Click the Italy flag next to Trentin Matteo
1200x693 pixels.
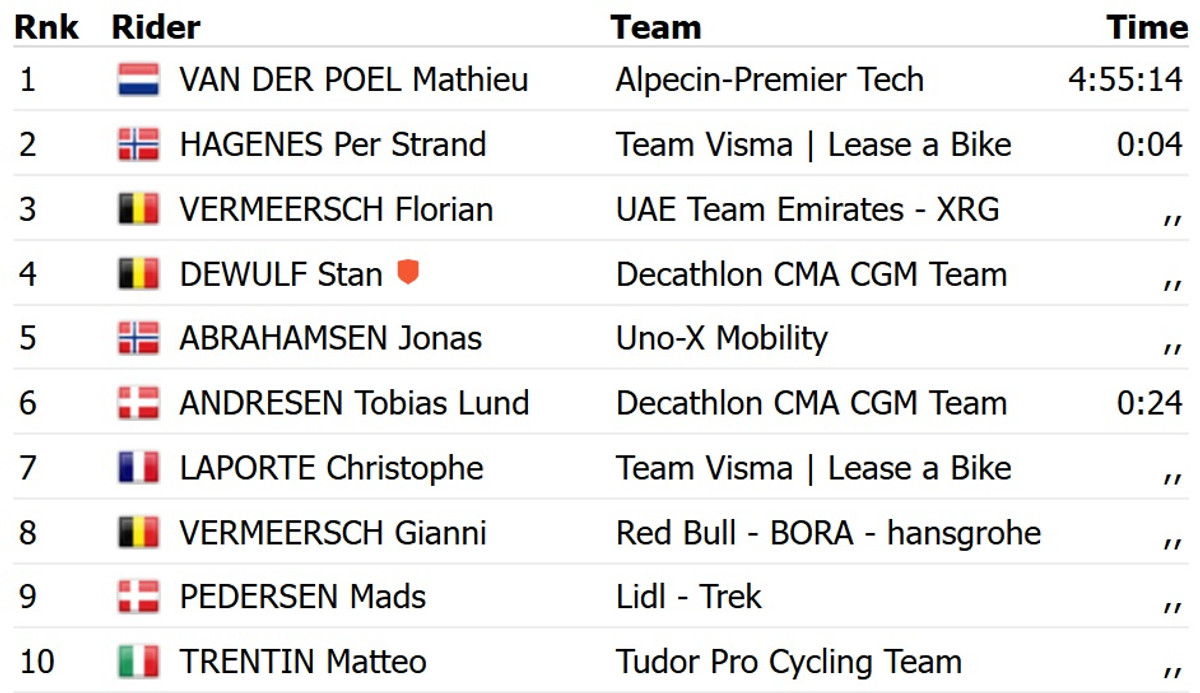138,662
